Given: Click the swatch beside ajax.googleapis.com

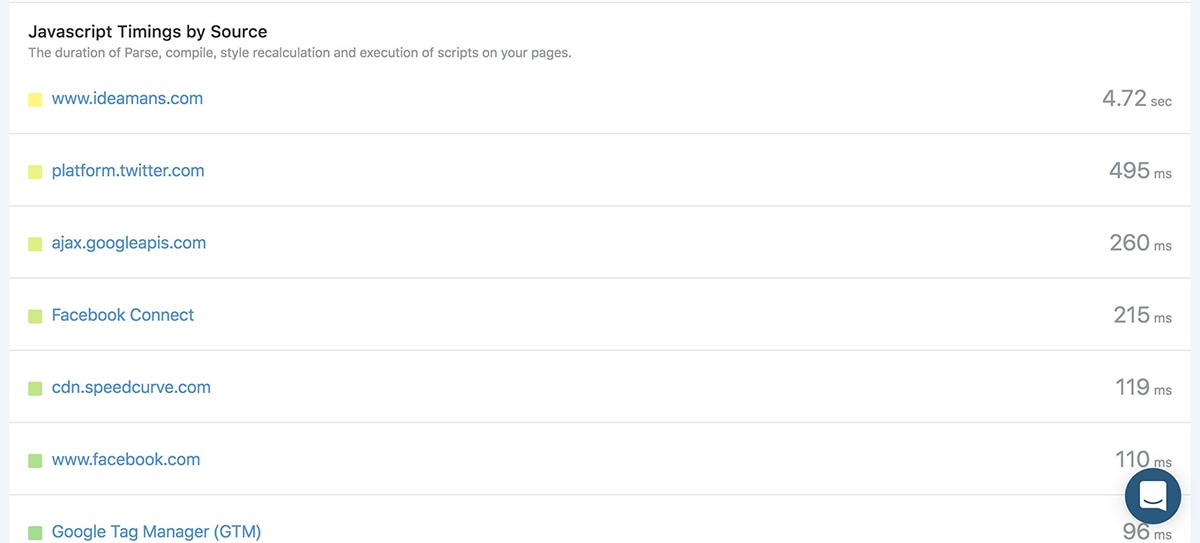Looking at the screenshot, I should (x=35, y=244).
